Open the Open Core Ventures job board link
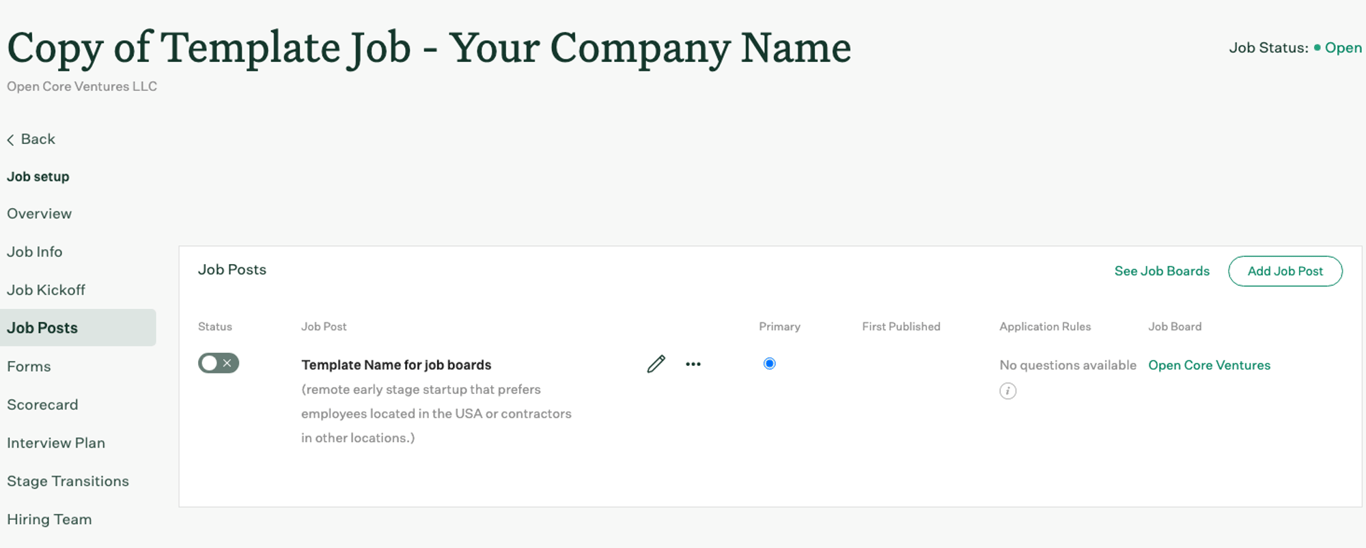The image size is (1366, 548). (x=1209, y=365)
